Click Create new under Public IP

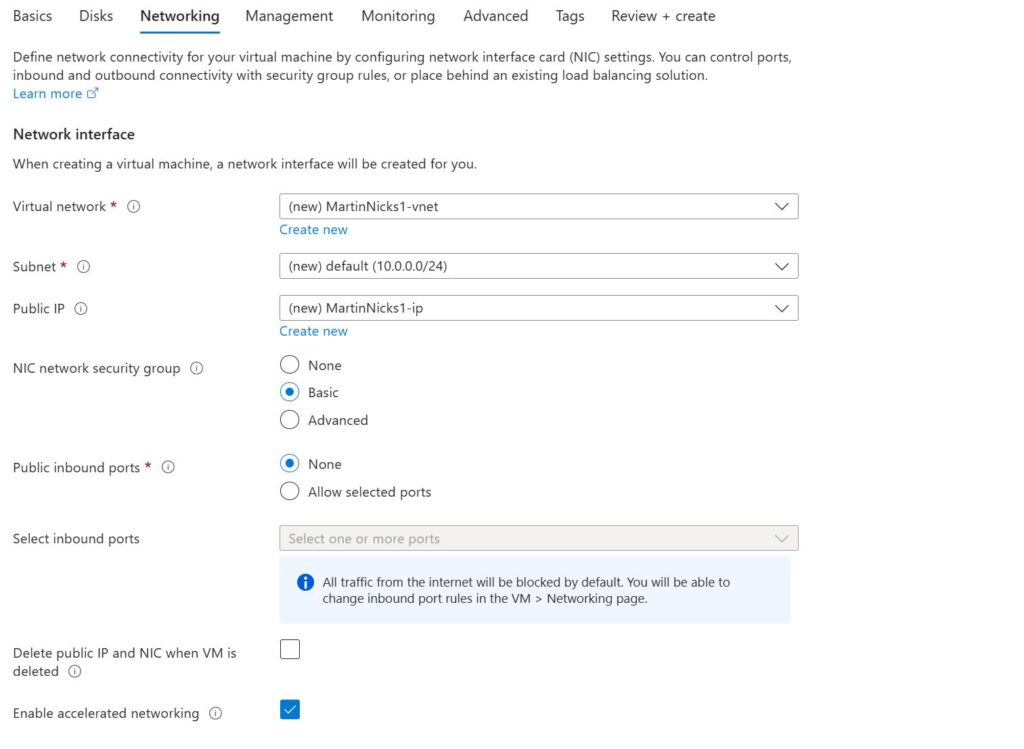pos(313,331)
